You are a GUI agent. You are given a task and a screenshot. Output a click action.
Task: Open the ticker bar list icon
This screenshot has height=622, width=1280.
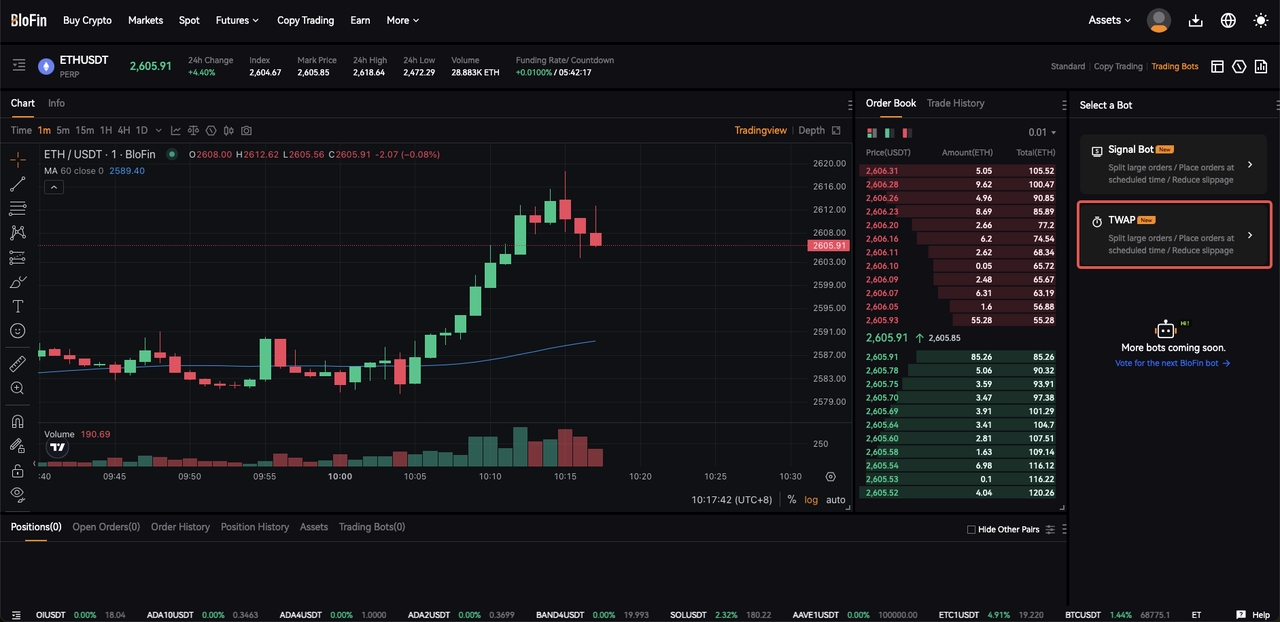tap(15, 614)
